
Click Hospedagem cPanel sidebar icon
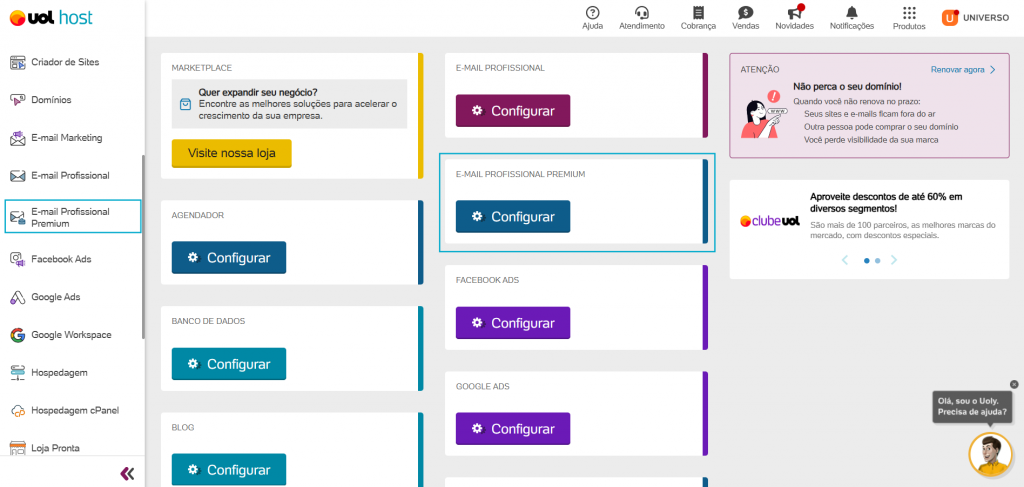click(18, 411)
